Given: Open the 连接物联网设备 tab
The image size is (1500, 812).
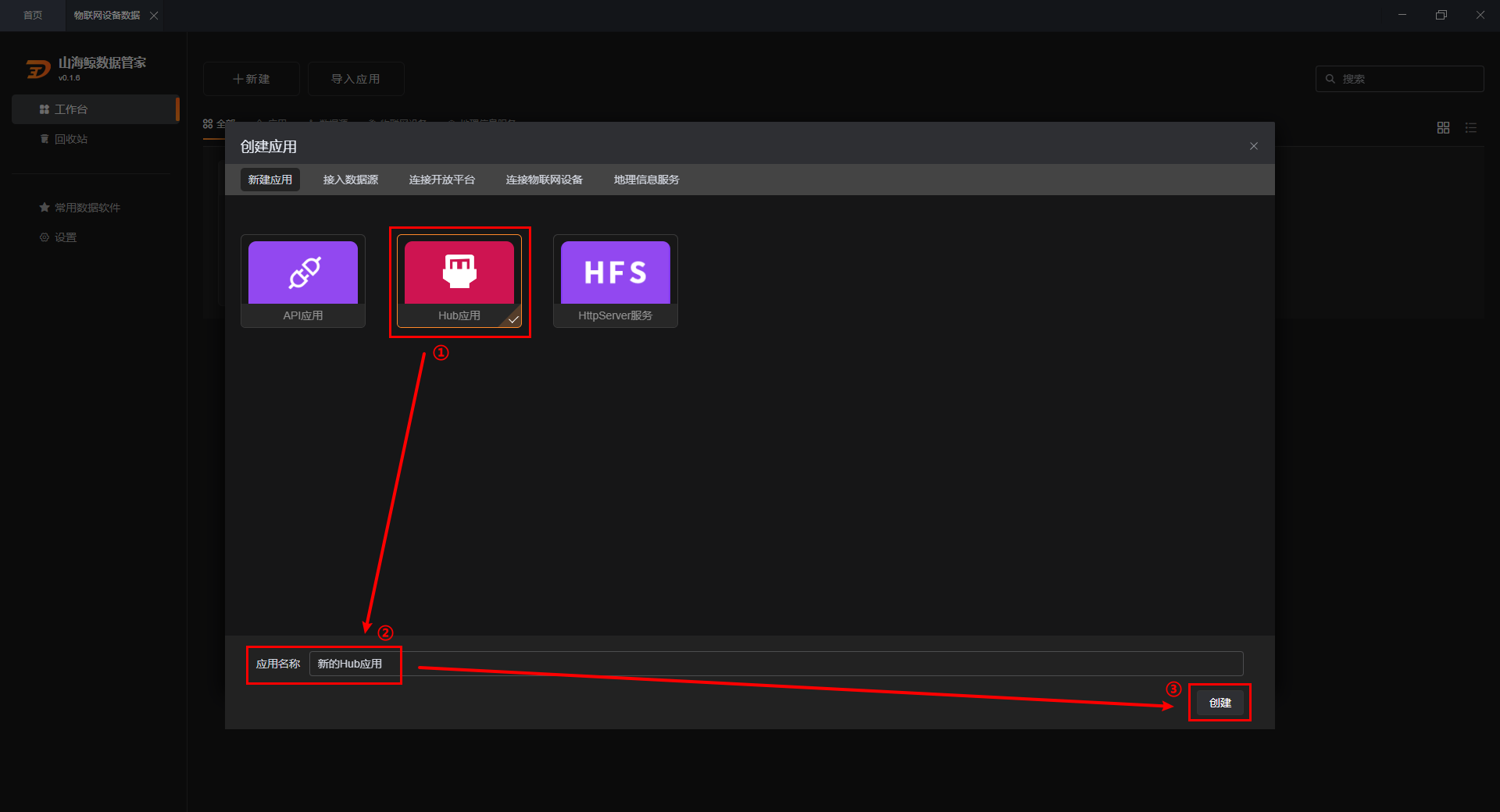Looking at the screenshot, I should 545,180.
